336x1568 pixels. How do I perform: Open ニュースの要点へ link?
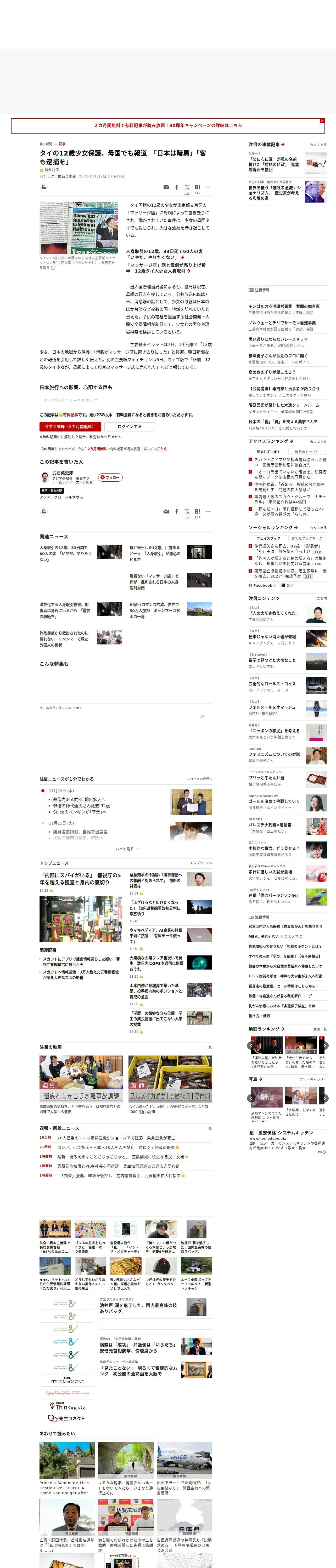tap(199, 779)
